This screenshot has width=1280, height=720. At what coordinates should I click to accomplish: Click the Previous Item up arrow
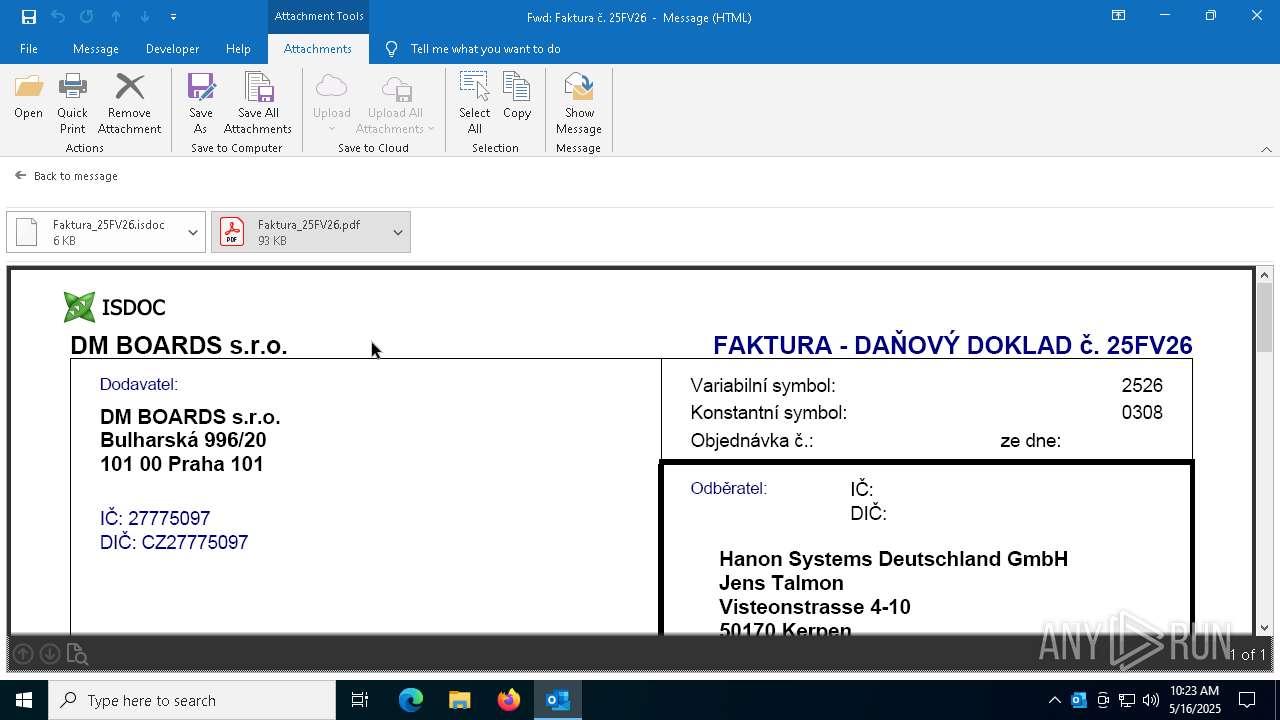[x=116, y=17]
